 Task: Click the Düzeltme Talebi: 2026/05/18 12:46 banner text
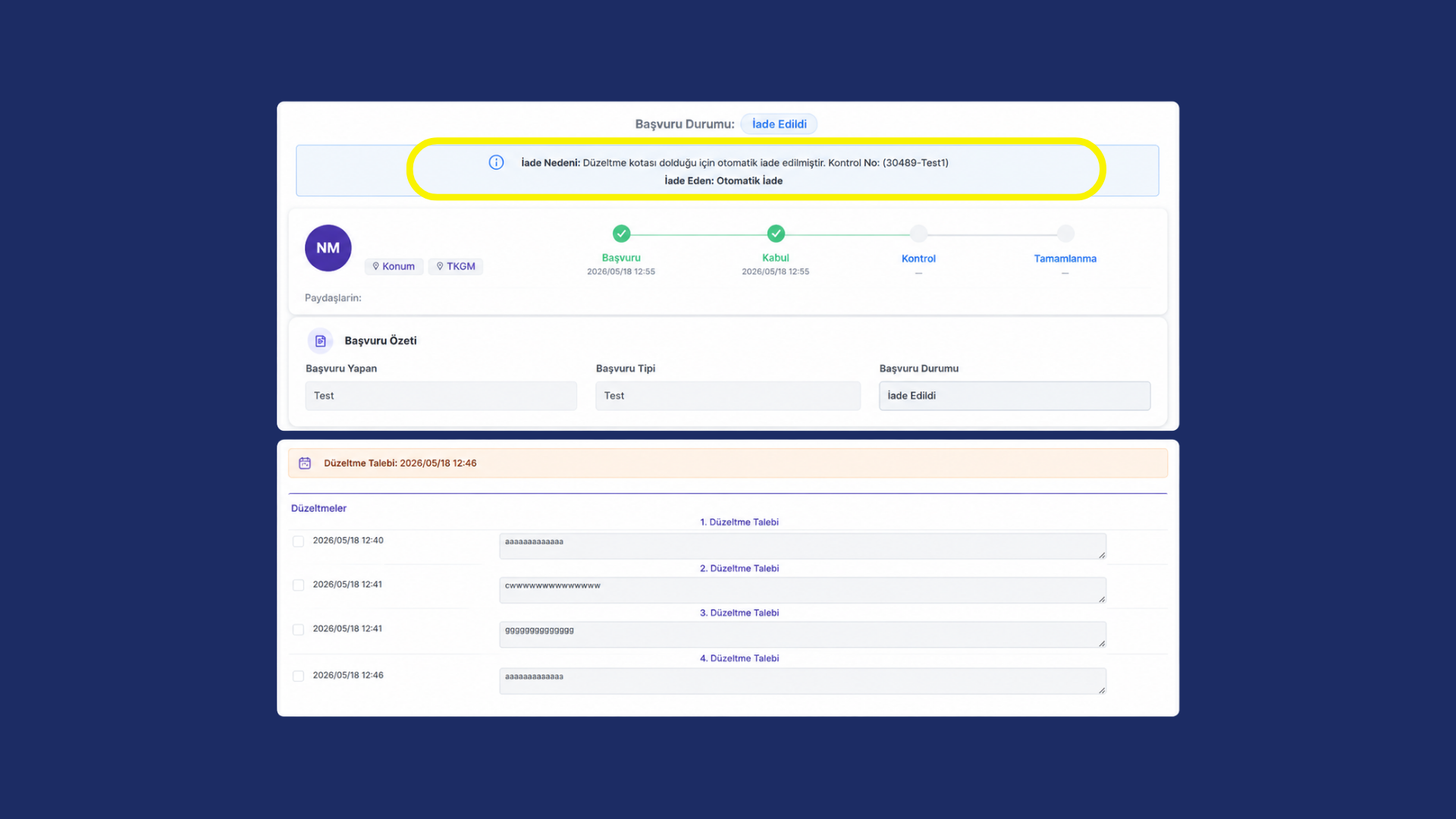(x=400, y=463)
